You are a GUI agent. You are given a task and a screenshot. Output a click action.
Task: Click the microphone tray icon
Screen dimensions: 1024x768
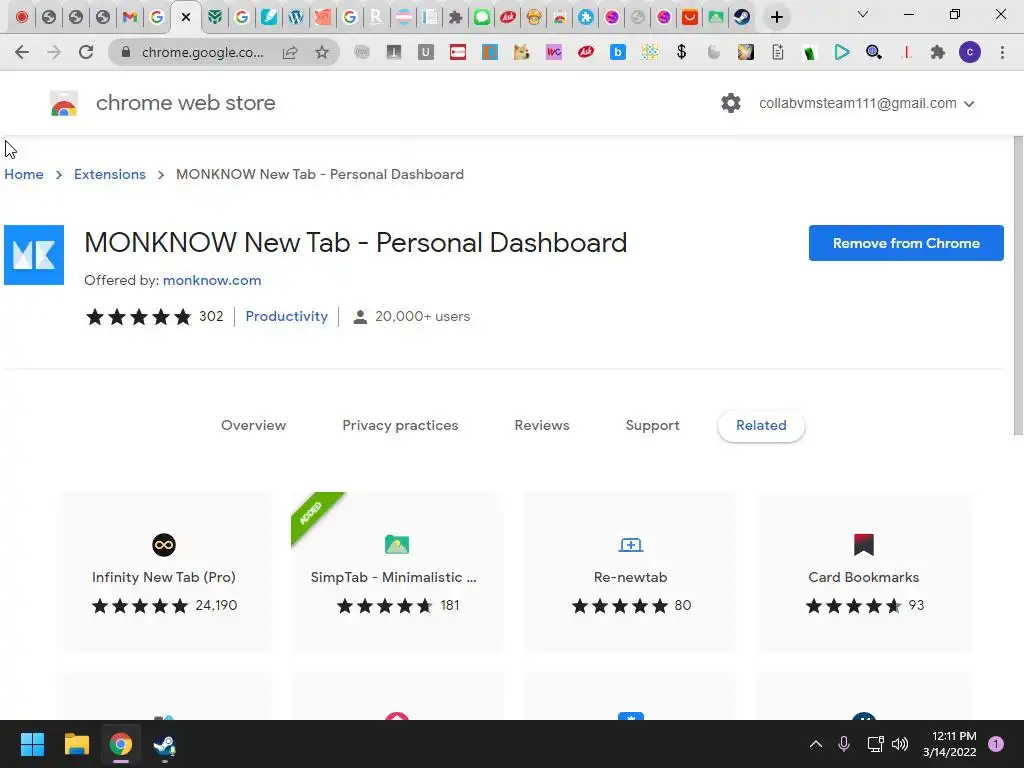pyautogui.click(x=843, y=744)
